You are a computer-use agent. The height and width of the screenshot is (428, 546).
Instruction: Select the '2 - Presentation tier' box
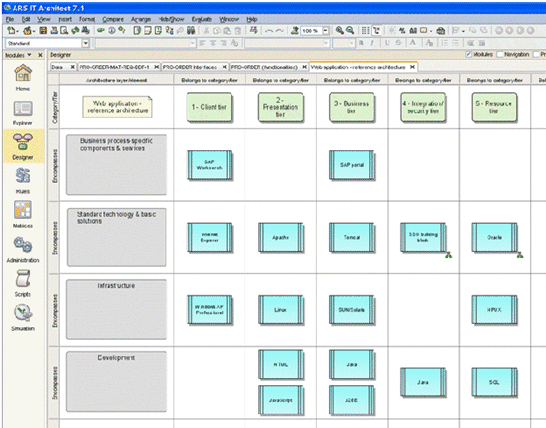[x=280, y=107]
